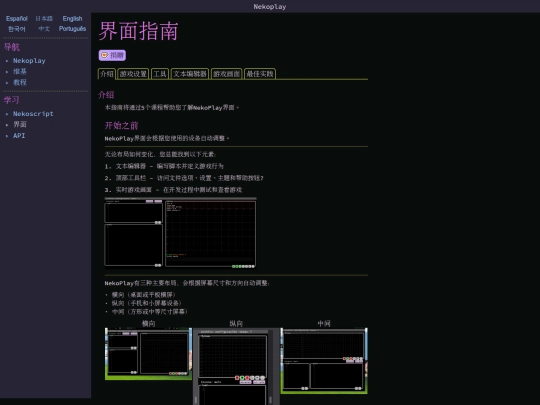Click the 捐赠 donate button

click(x=112, y=55)
